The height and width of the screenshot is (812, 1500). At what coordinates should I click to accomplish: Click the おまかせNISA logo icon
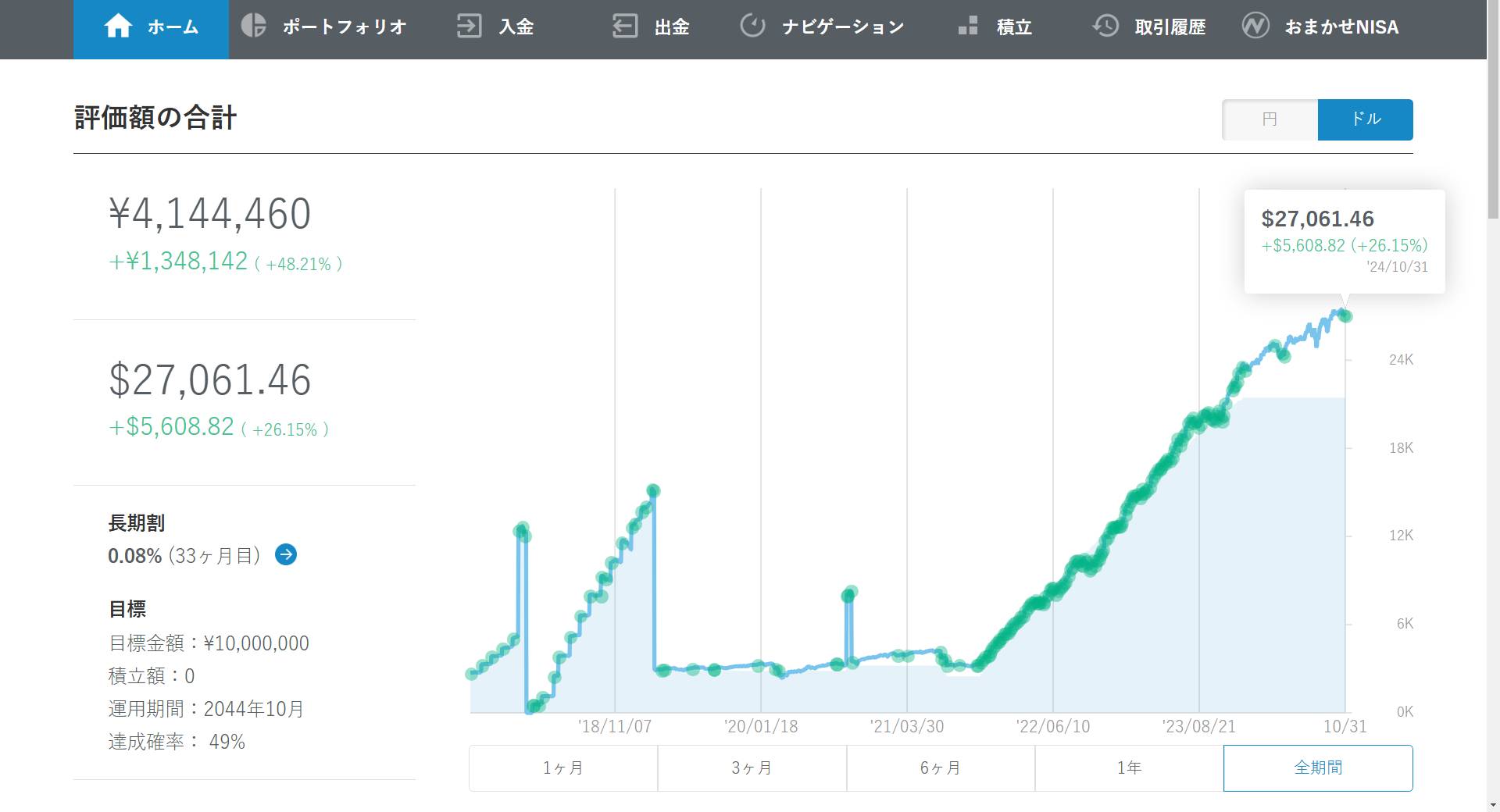pyautogui.click(x=1255, y=26)
